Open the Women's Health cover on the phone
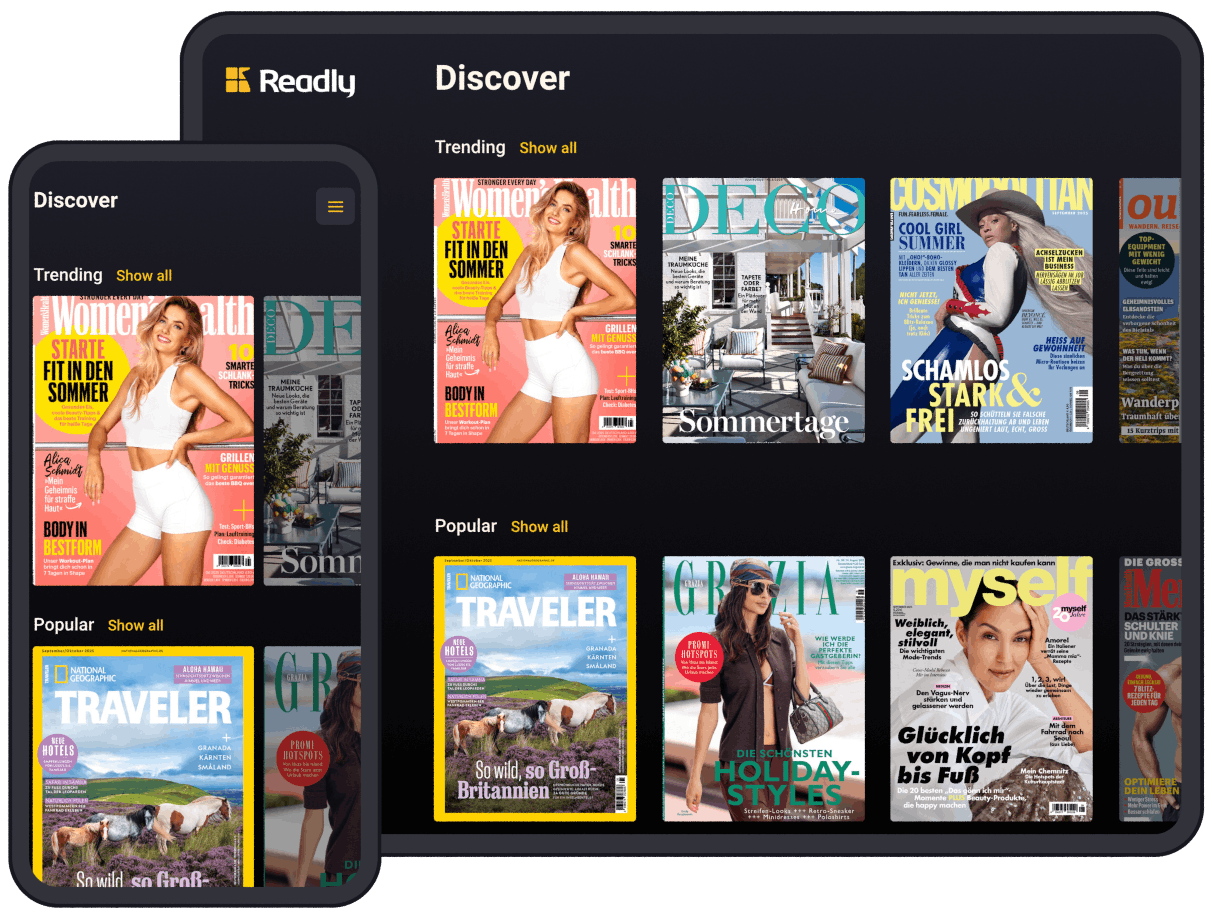This screenshot has width=1218, height=913. 144,441
